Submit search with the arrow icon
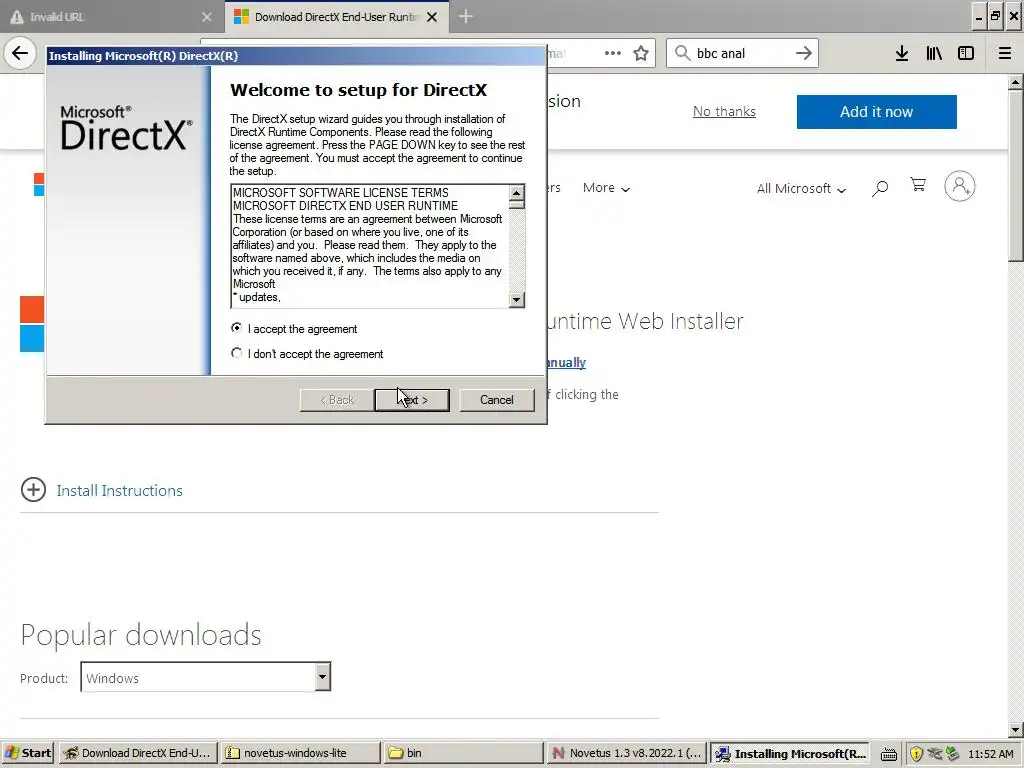The image size is (1024, 768). click(x=804, y=53)
